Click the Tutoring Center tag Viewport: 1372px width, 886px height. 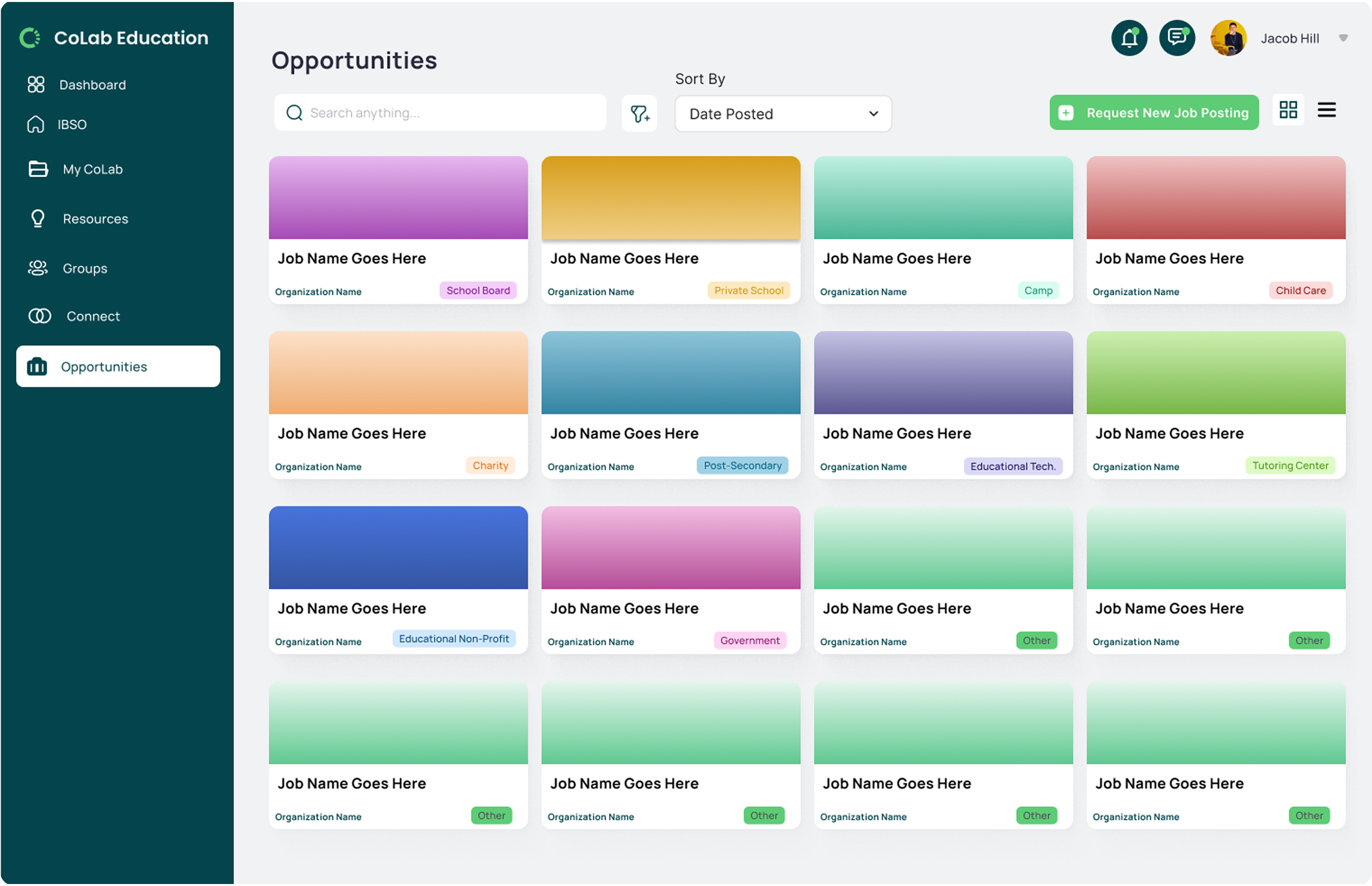point(1290,466)
